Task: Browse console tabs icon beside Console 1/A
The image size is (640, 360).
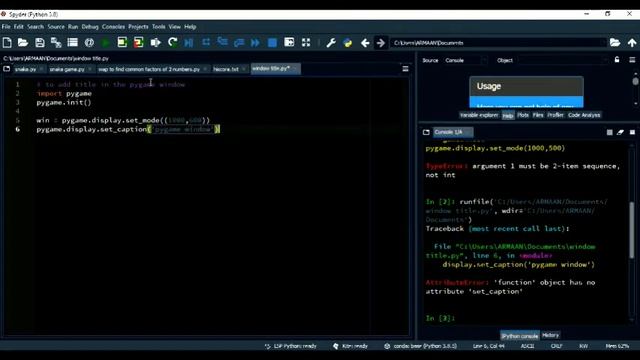Action: [x=426, y=132]
